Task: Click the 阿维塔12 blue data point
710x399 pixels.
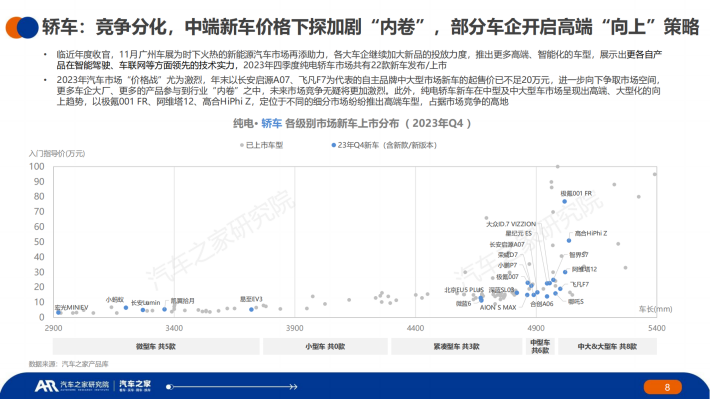Action: [565, 272]
